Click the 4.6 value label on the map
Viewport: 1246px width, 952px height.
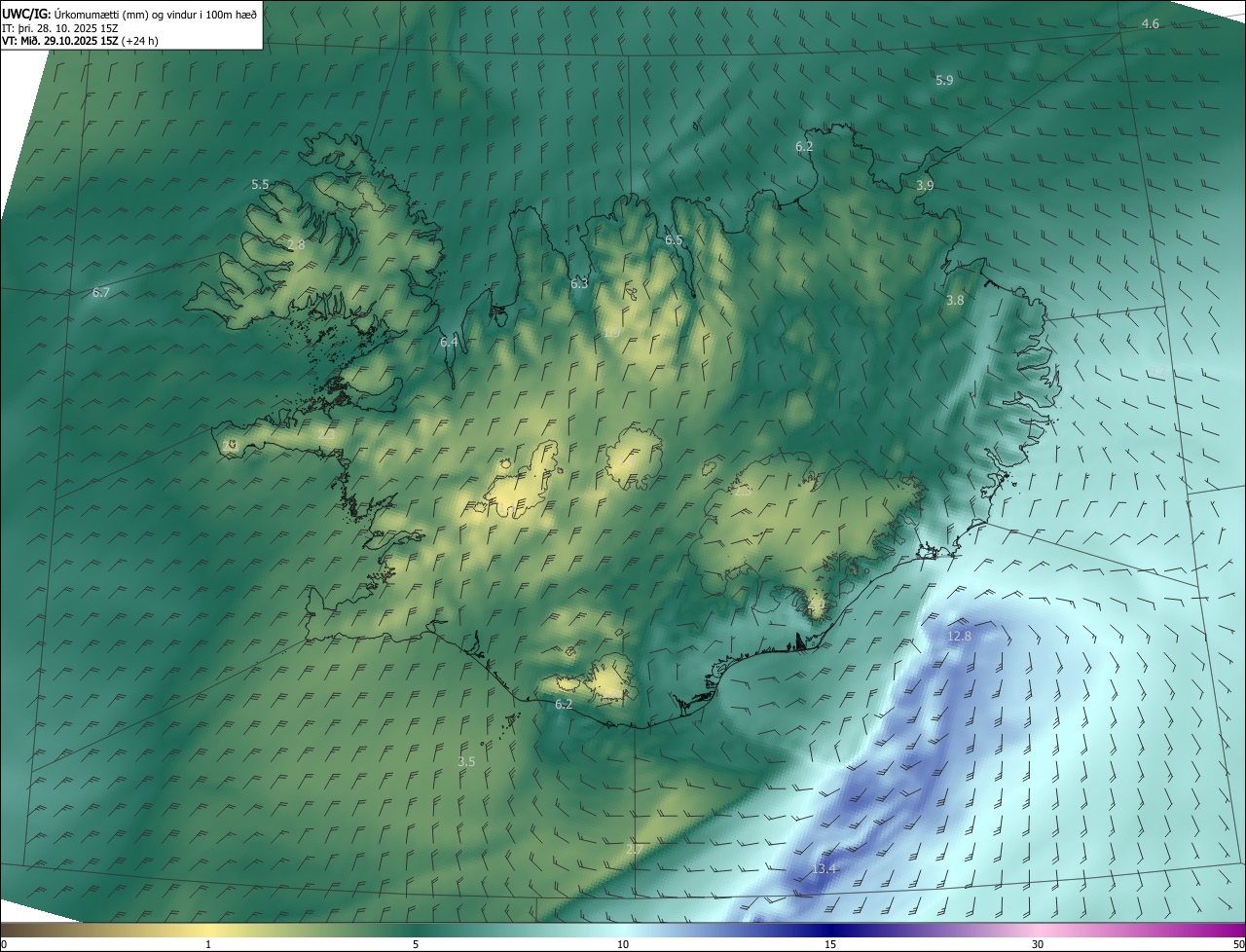pos(1151,23)
